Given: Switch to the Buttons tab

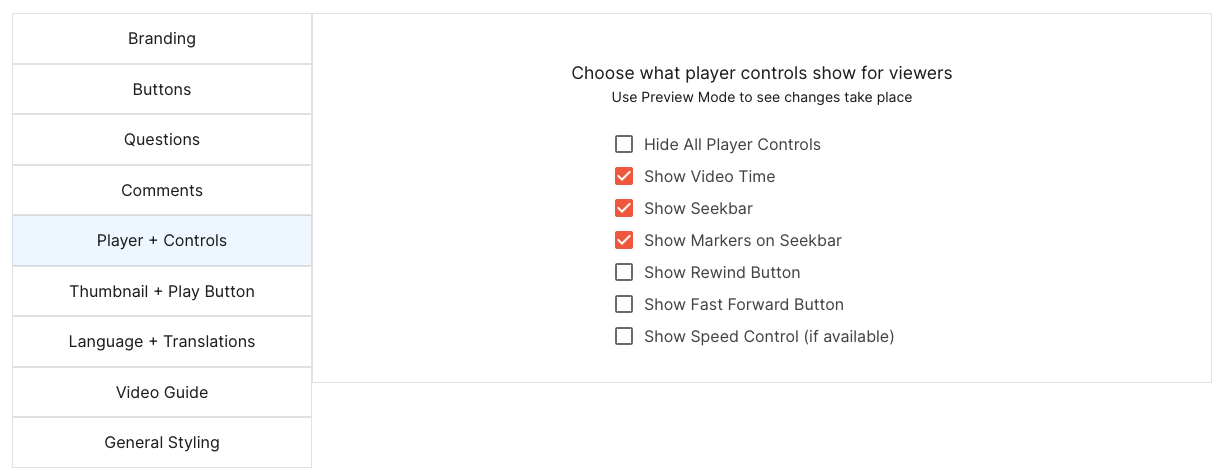Looking at the screenshot, I should (x=162, y=90).
